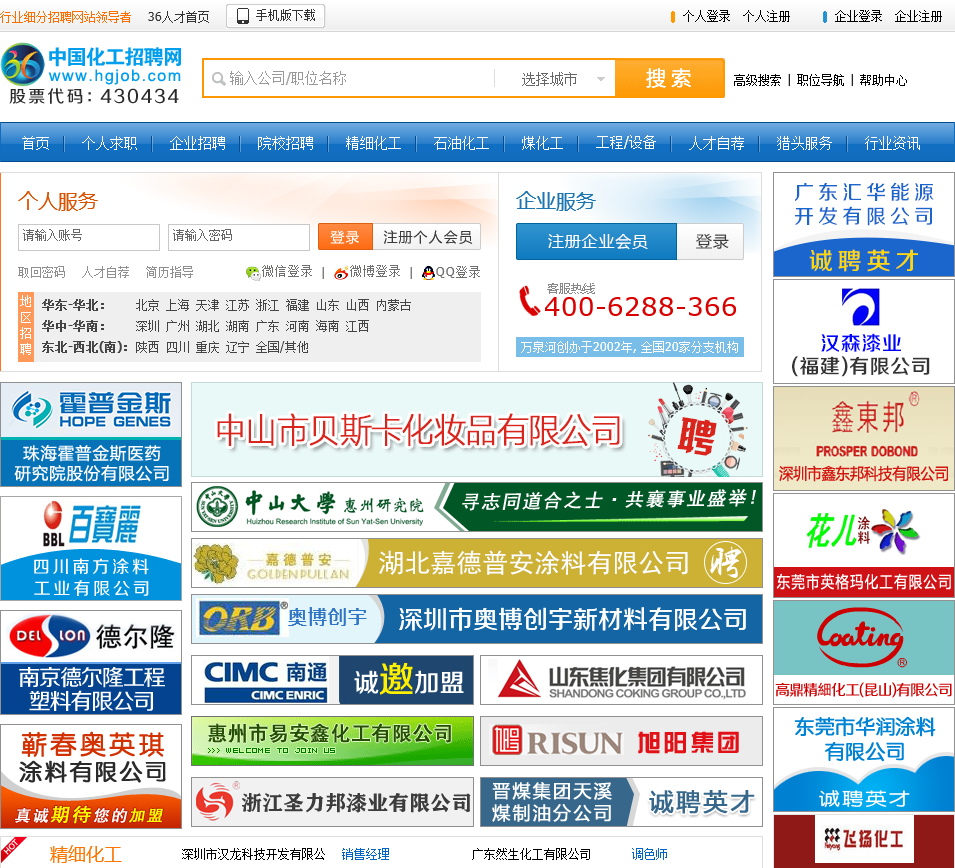Click the 请输入密码 password field

coord(239,237)
